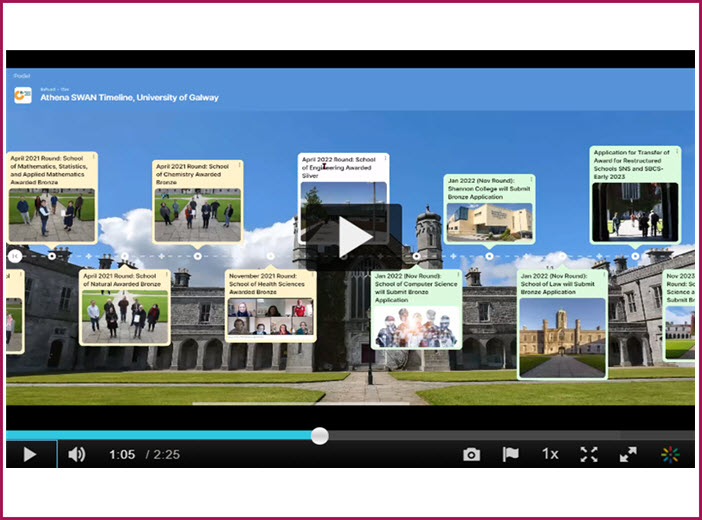The height and width of the screenshot is (520, 702).
Task: Open School of Law Bronze Application card
Action: pyautogui.click(x=562, y=324)
